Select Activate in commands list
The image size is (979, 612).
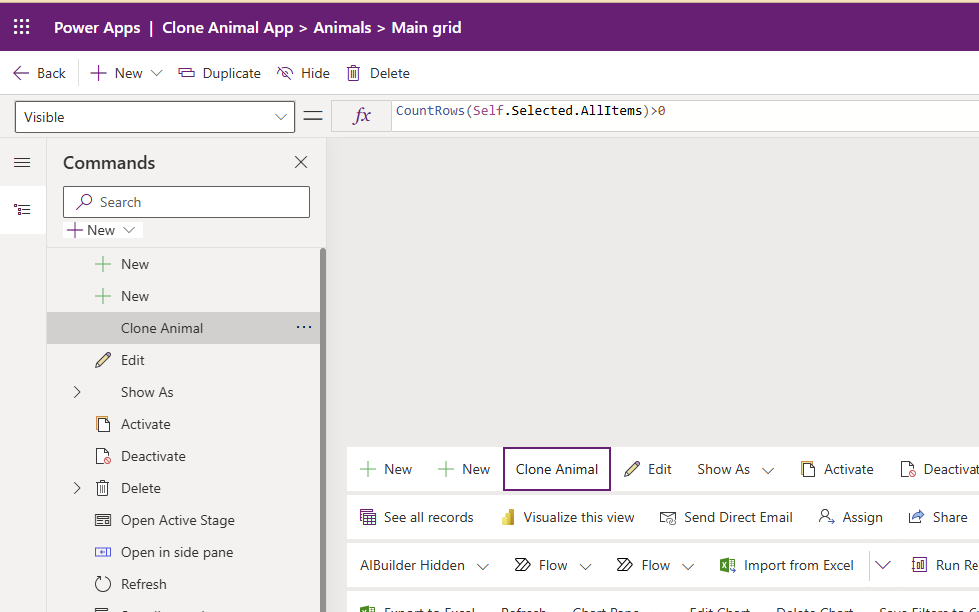tap(183, 424)
